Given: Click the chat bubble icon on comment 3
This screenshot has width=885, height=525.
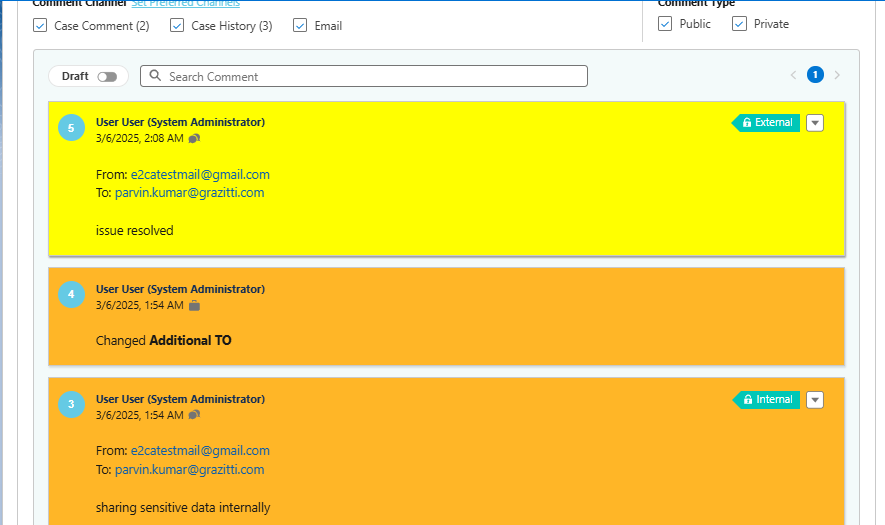Looking at the screenshot, I should click(x=194, y=415).
